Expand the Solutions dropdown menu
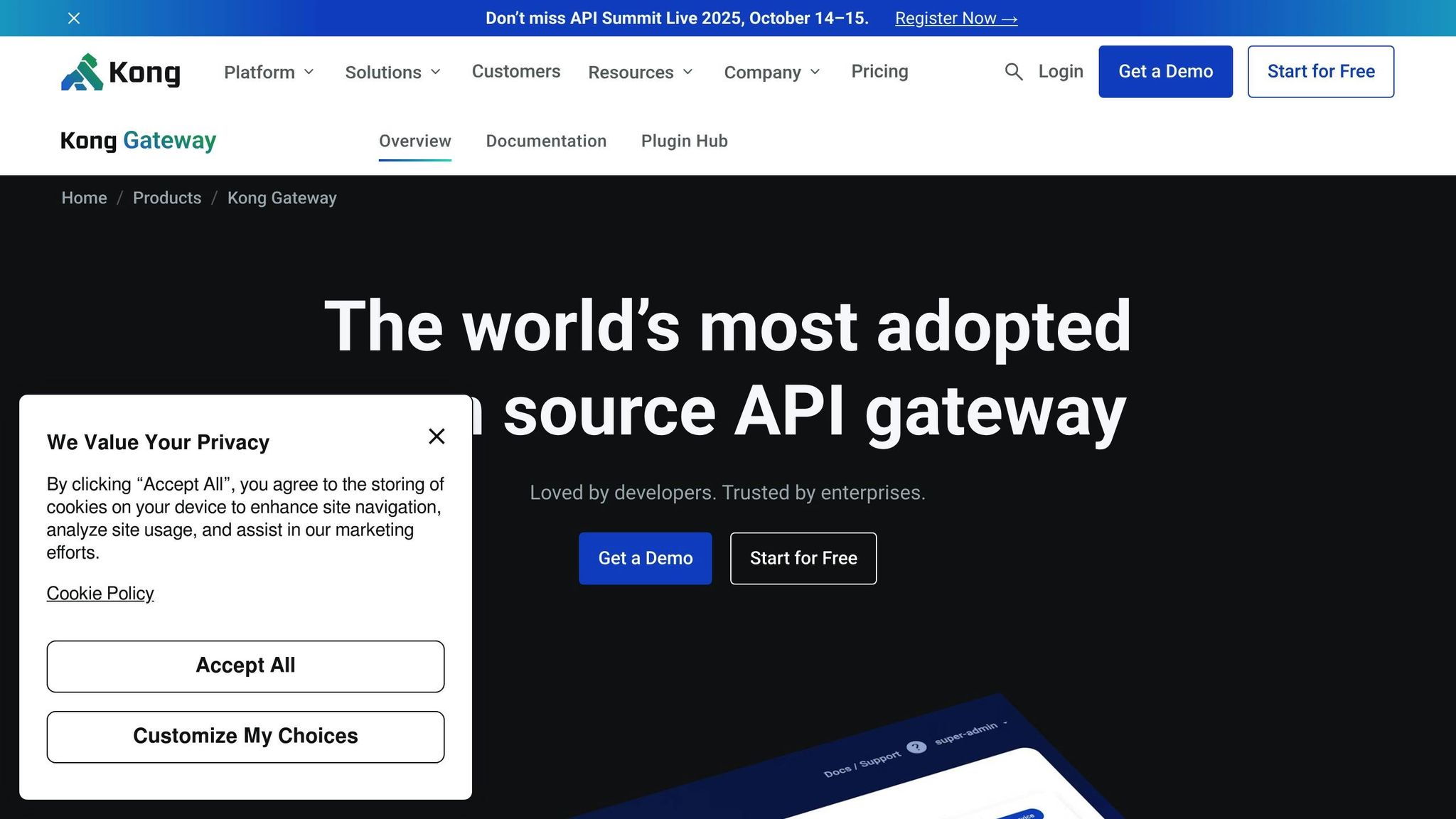1456x819 pixels. pos(392,72)
